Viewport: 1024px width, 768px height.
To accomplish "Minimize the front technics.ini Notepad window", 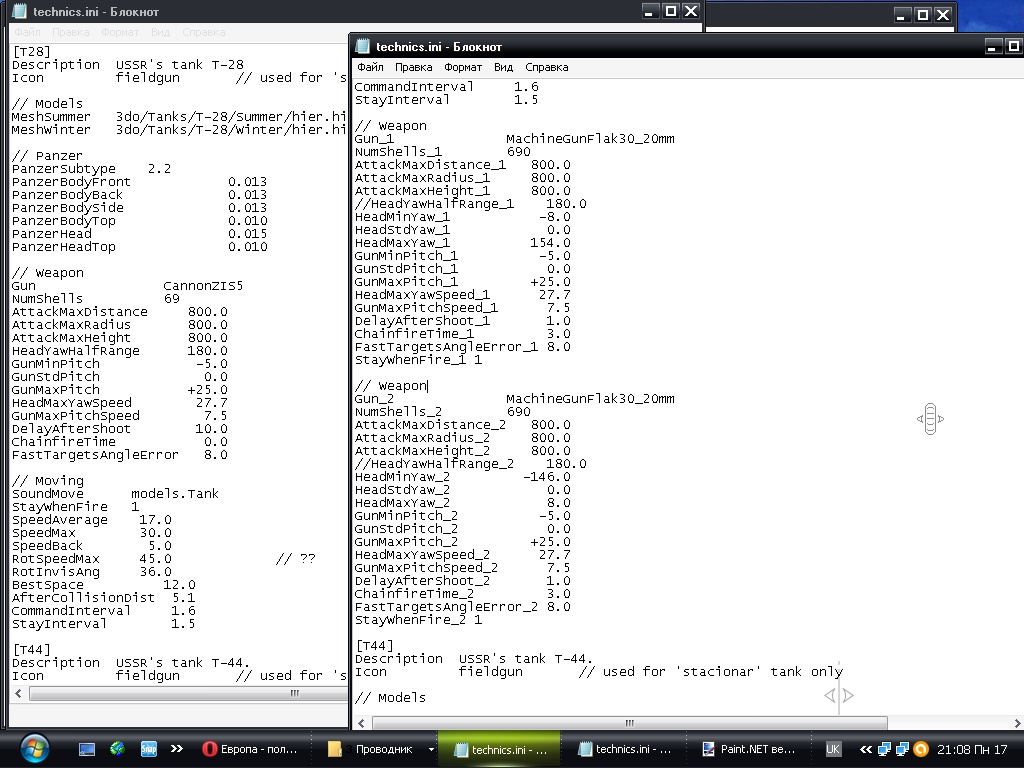I will click(993, 46).
